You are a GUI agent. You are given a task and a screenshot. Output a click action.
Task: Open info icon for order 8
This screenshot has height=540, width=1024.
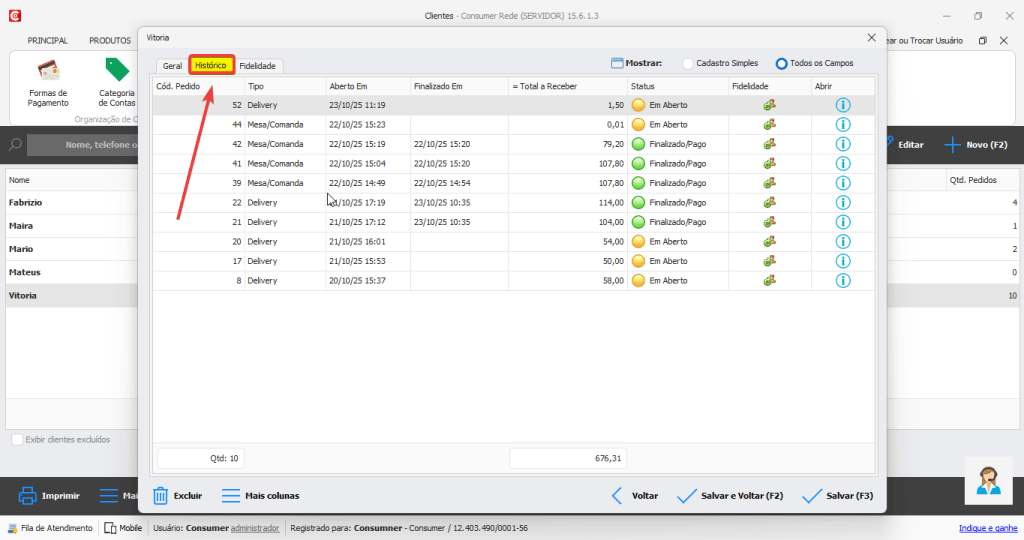point(842,280)
